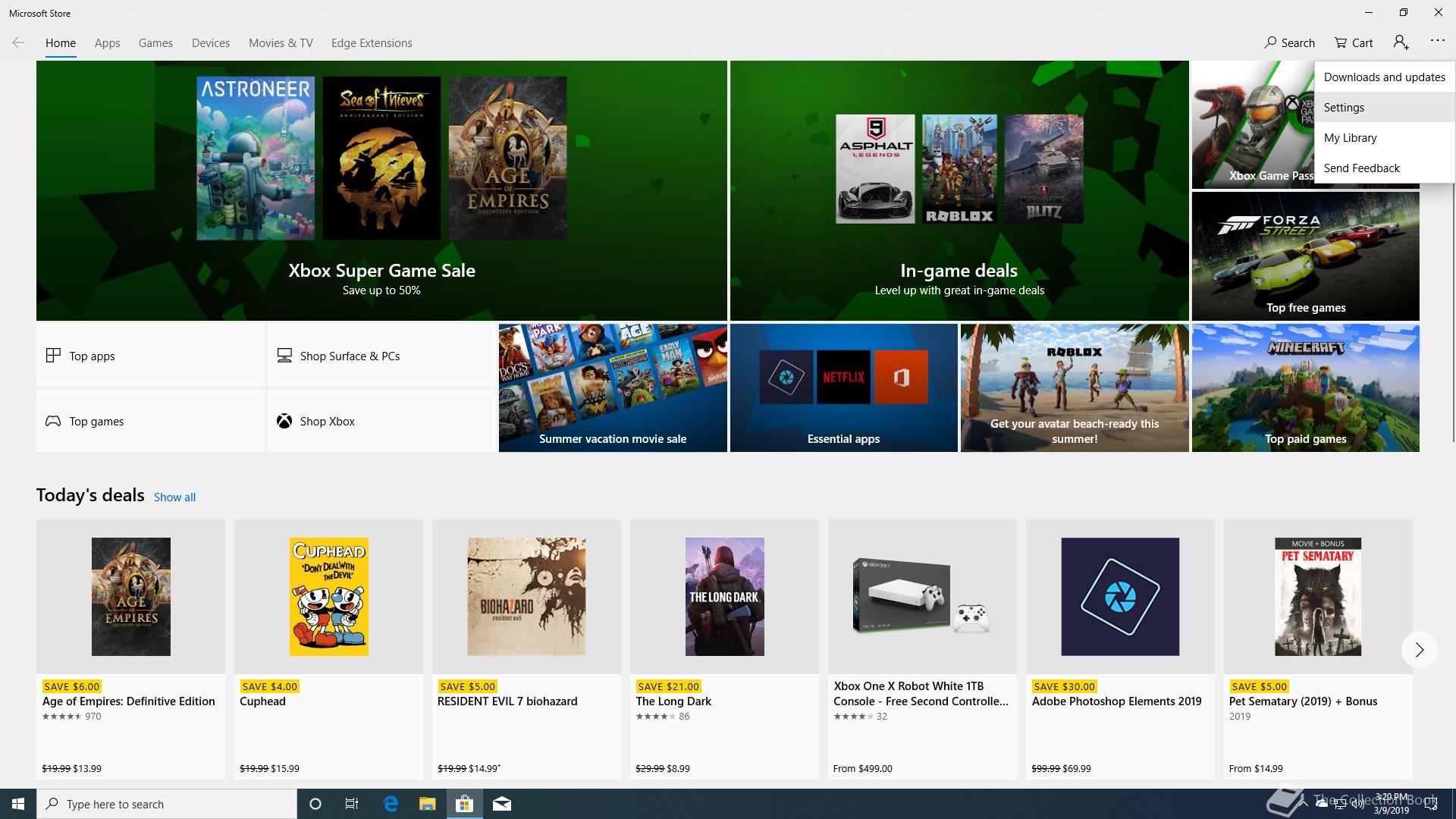Choose My Library menu entry
This screenshot has width=1456, height=819.
coord(1385,137)
